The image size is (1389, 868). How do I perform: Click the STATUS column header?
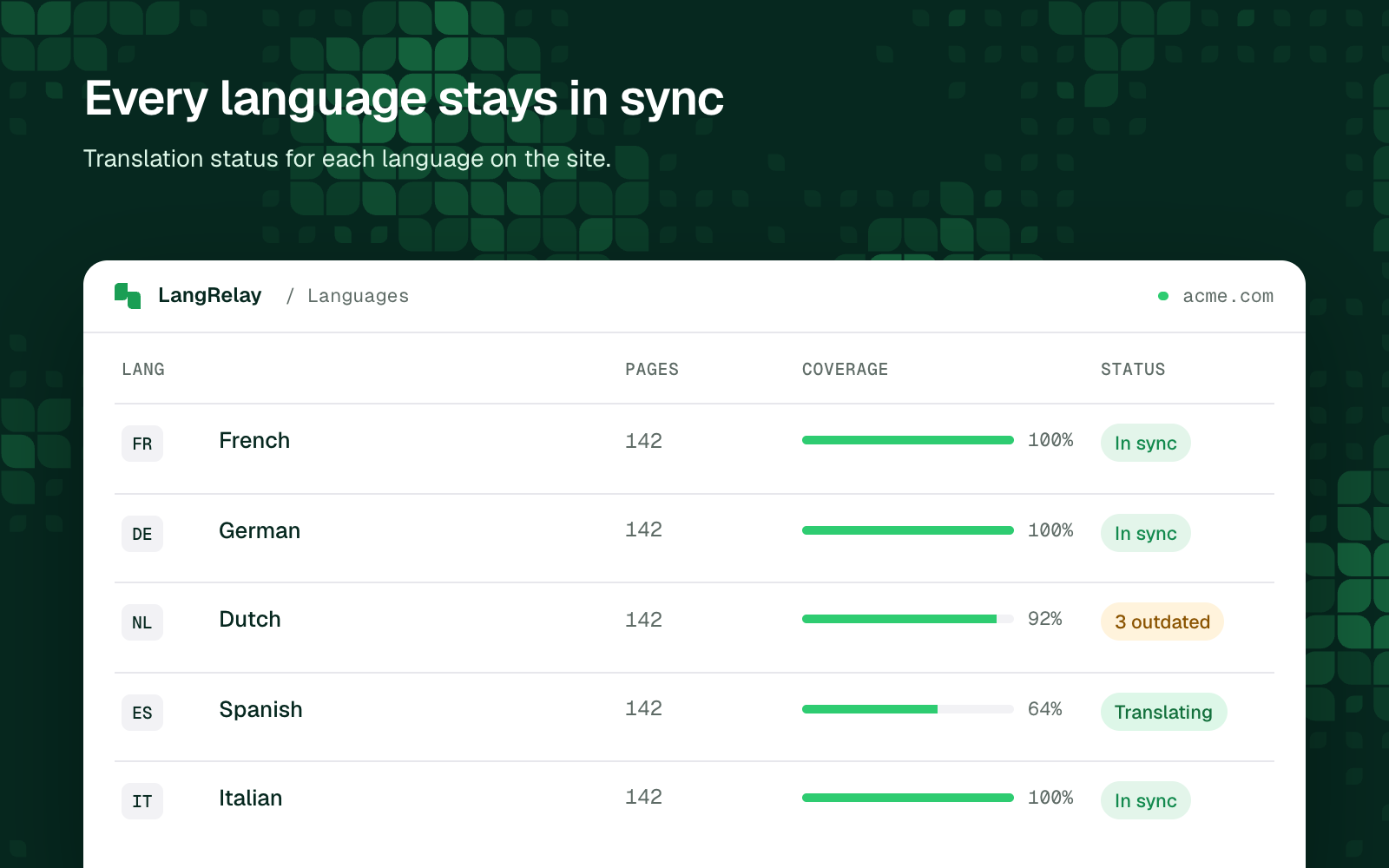click(1133, 369)
